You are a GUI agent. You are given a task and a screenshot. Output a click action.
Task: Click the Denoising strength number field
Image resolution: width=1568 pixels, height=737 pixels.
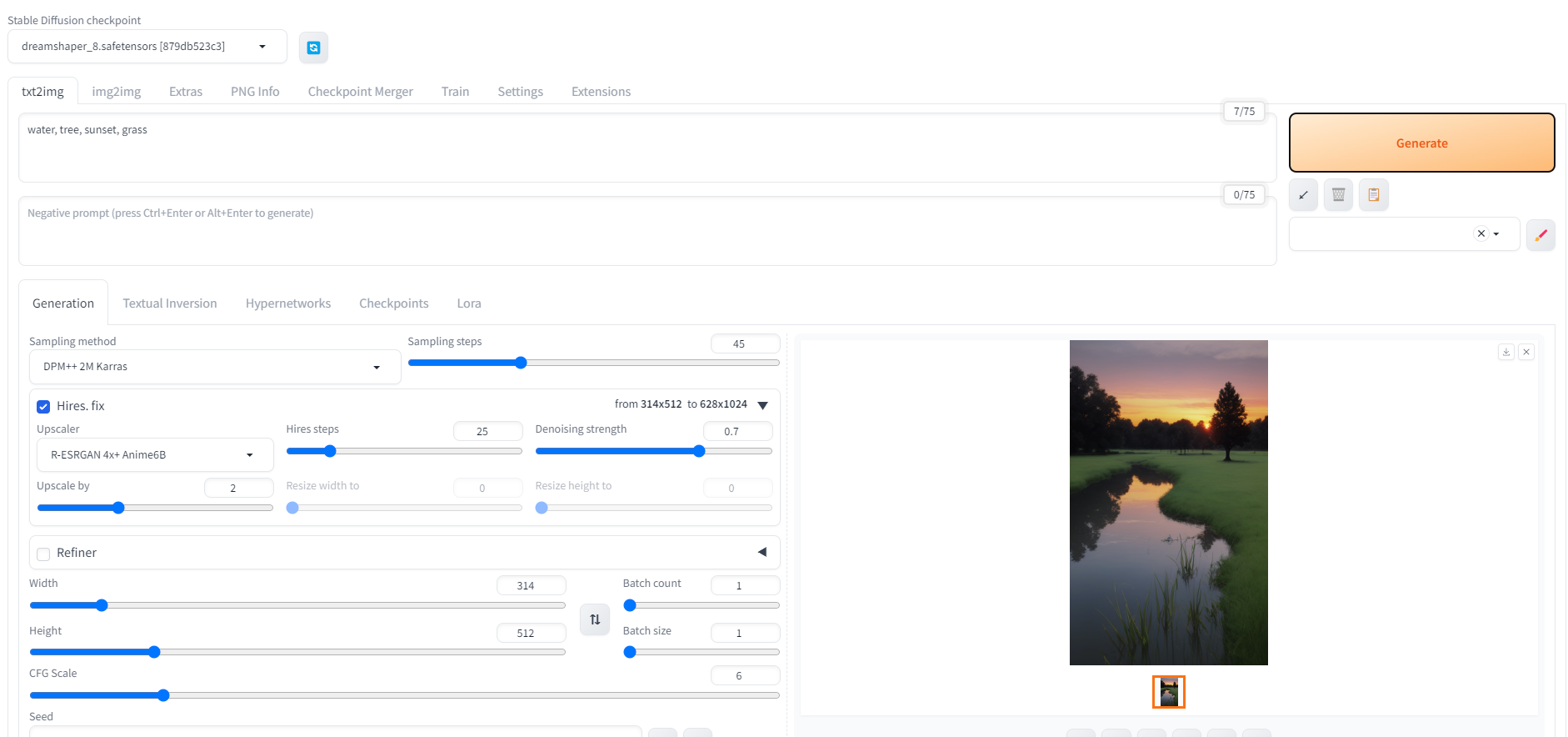[737, 431]
